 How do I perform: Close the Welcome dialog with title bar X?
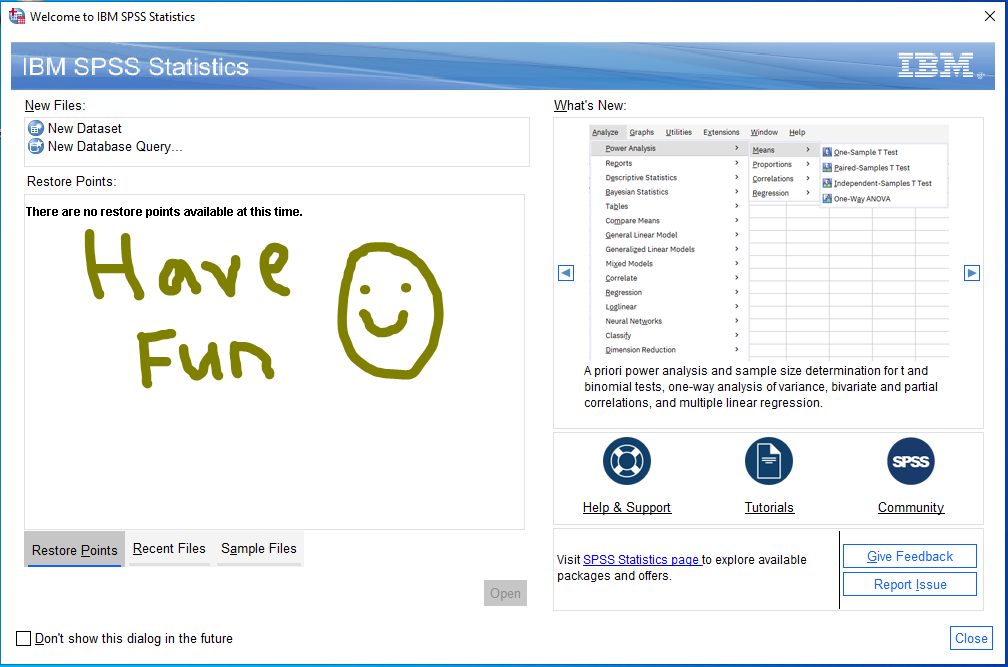pos(990,16)
